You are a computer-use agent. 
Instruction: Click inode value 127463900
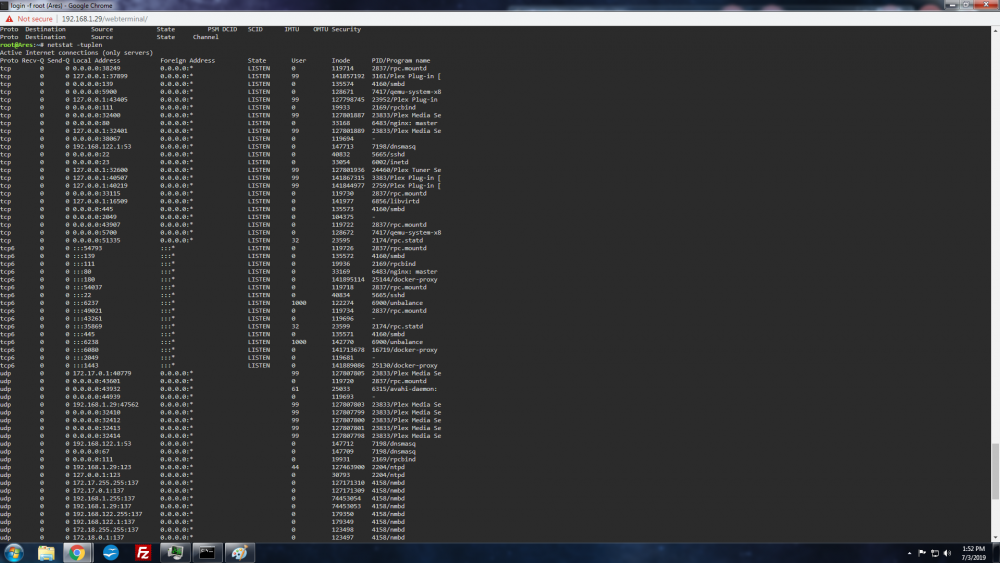(x=348, y=467)
